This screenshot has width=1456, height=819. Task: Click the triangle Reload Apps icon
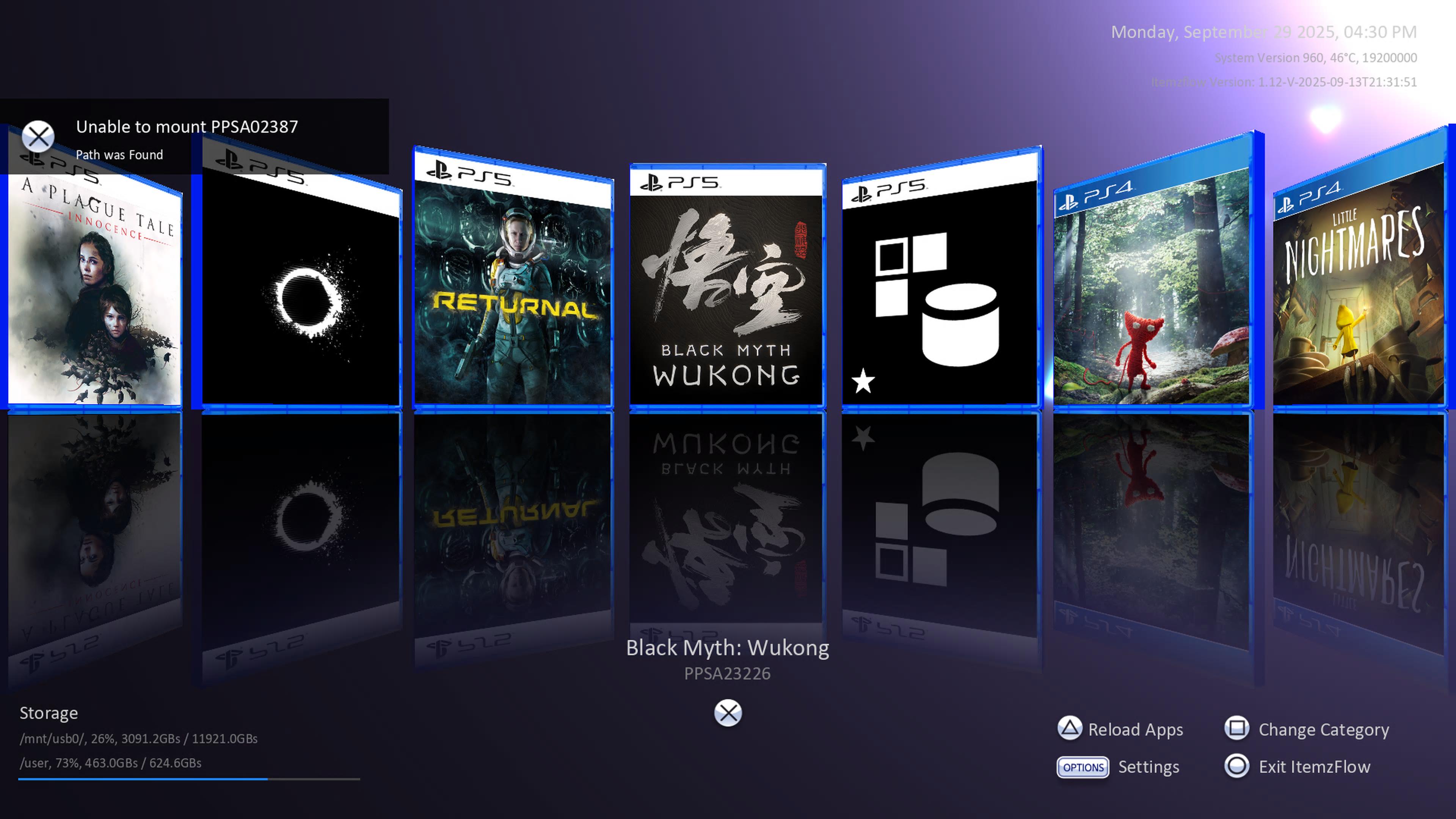point(1069,728)
